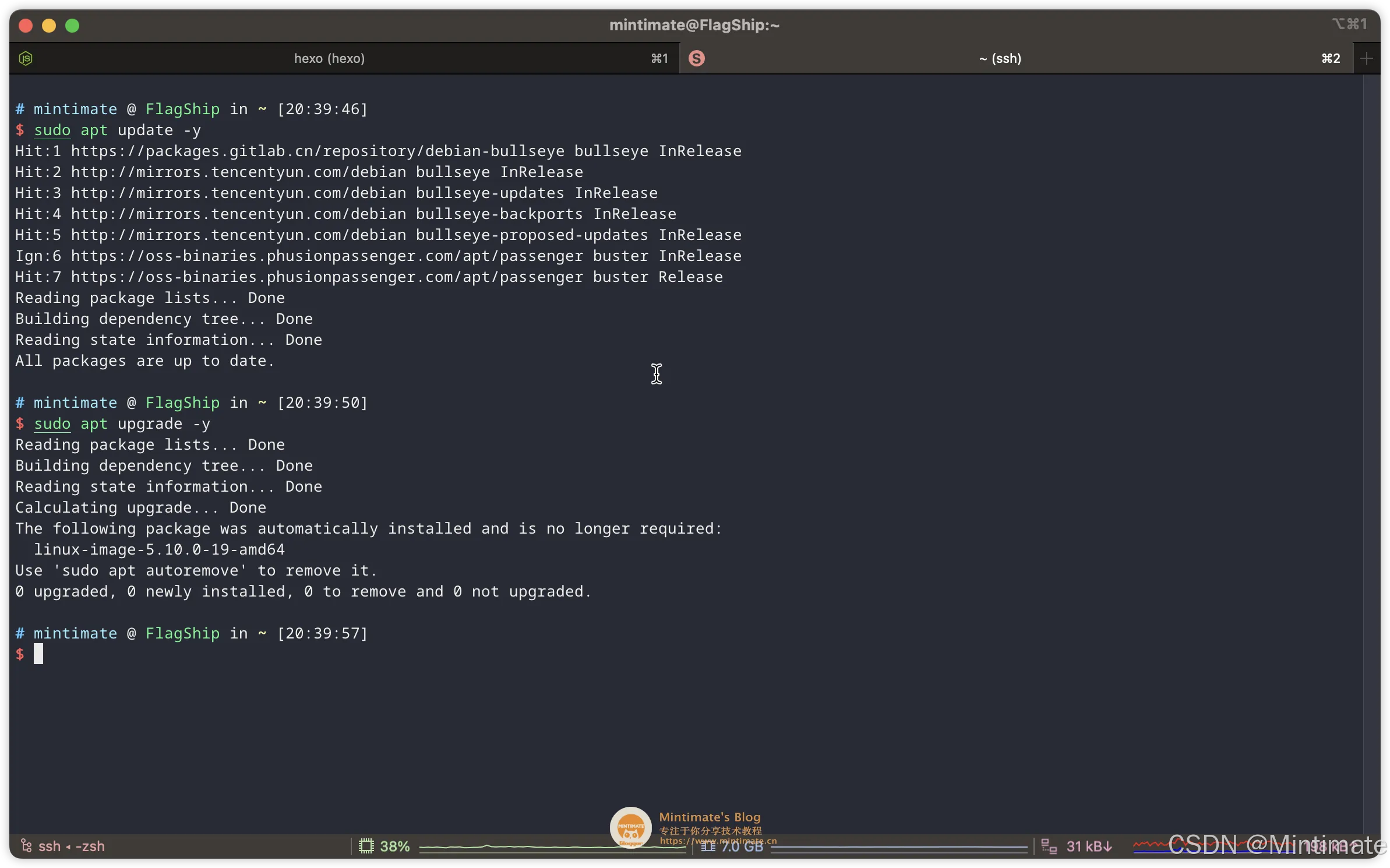Click the red S icon on ssh tab
Image resolution: width=1390 pixels, height=868 pixels.
pos(696,58)
